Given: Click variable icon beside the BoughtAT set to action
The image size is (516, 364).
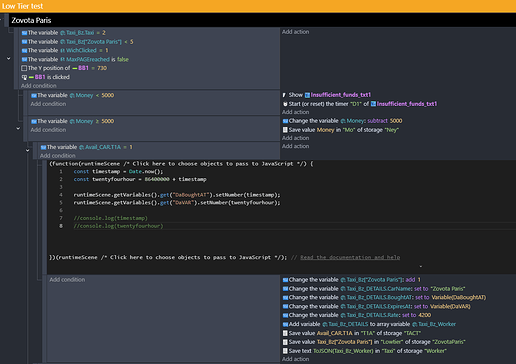Looking at the screenshot, I should tap(285, 298).
